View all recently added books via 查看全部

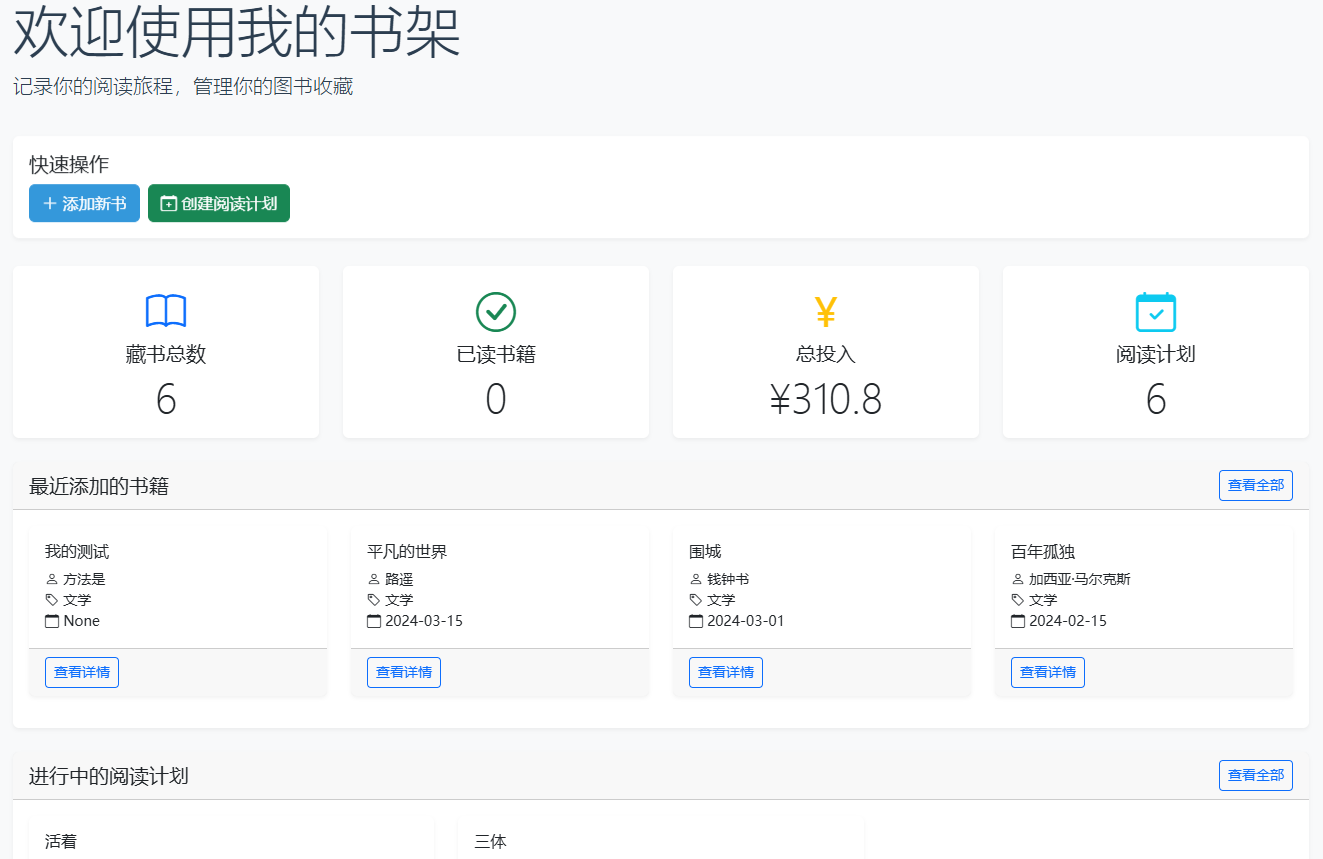coord(1256,485)
